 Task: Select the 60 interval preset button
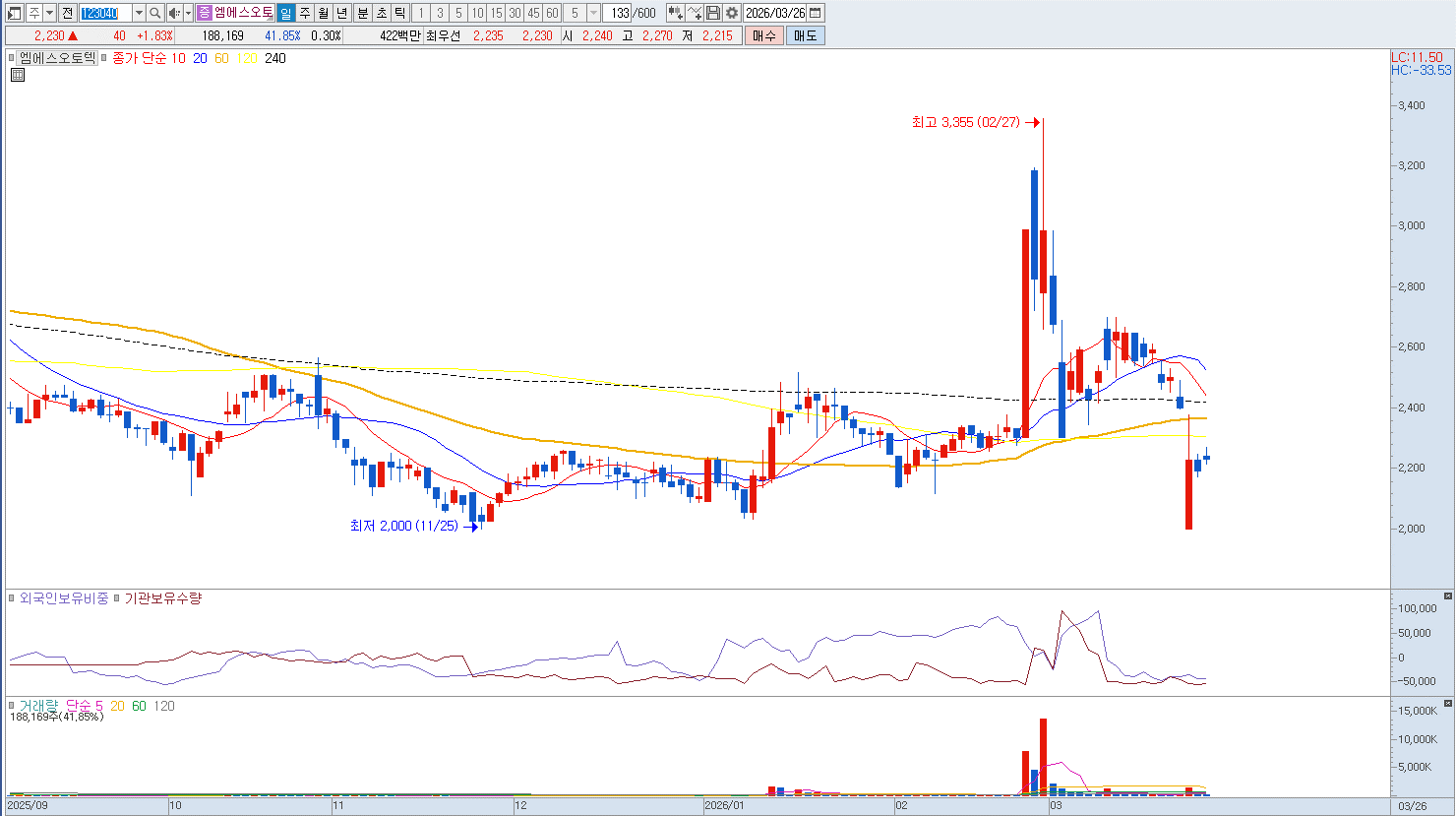(x=552, y=13)
